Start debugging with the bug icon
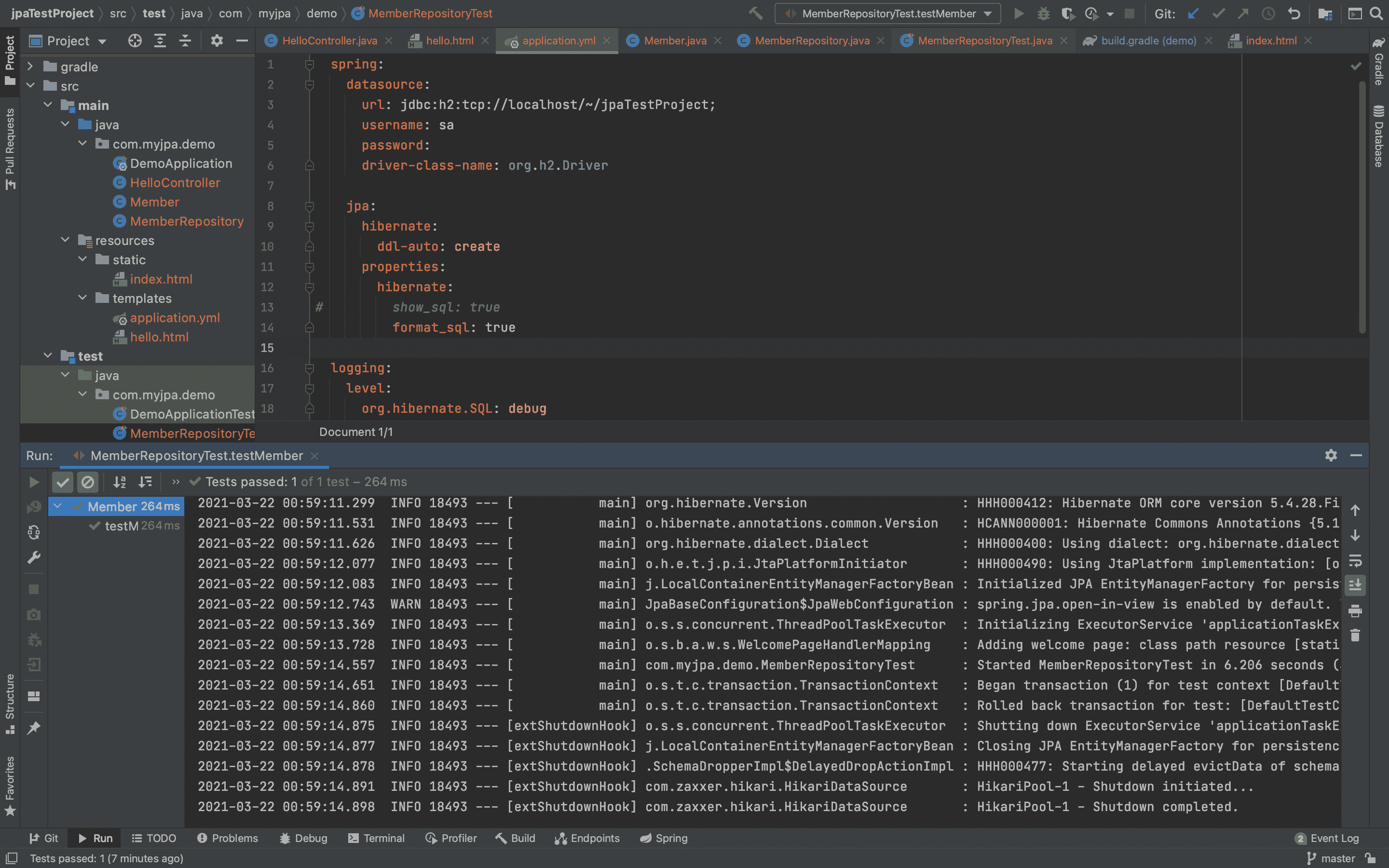 (1044, 13)
